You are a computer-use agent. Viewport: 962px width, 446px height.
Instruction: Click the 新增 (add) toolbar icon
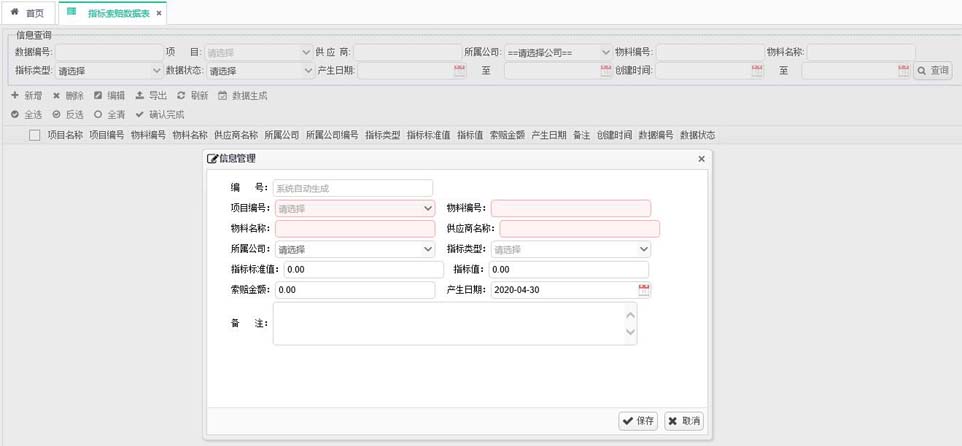(15, 96)
